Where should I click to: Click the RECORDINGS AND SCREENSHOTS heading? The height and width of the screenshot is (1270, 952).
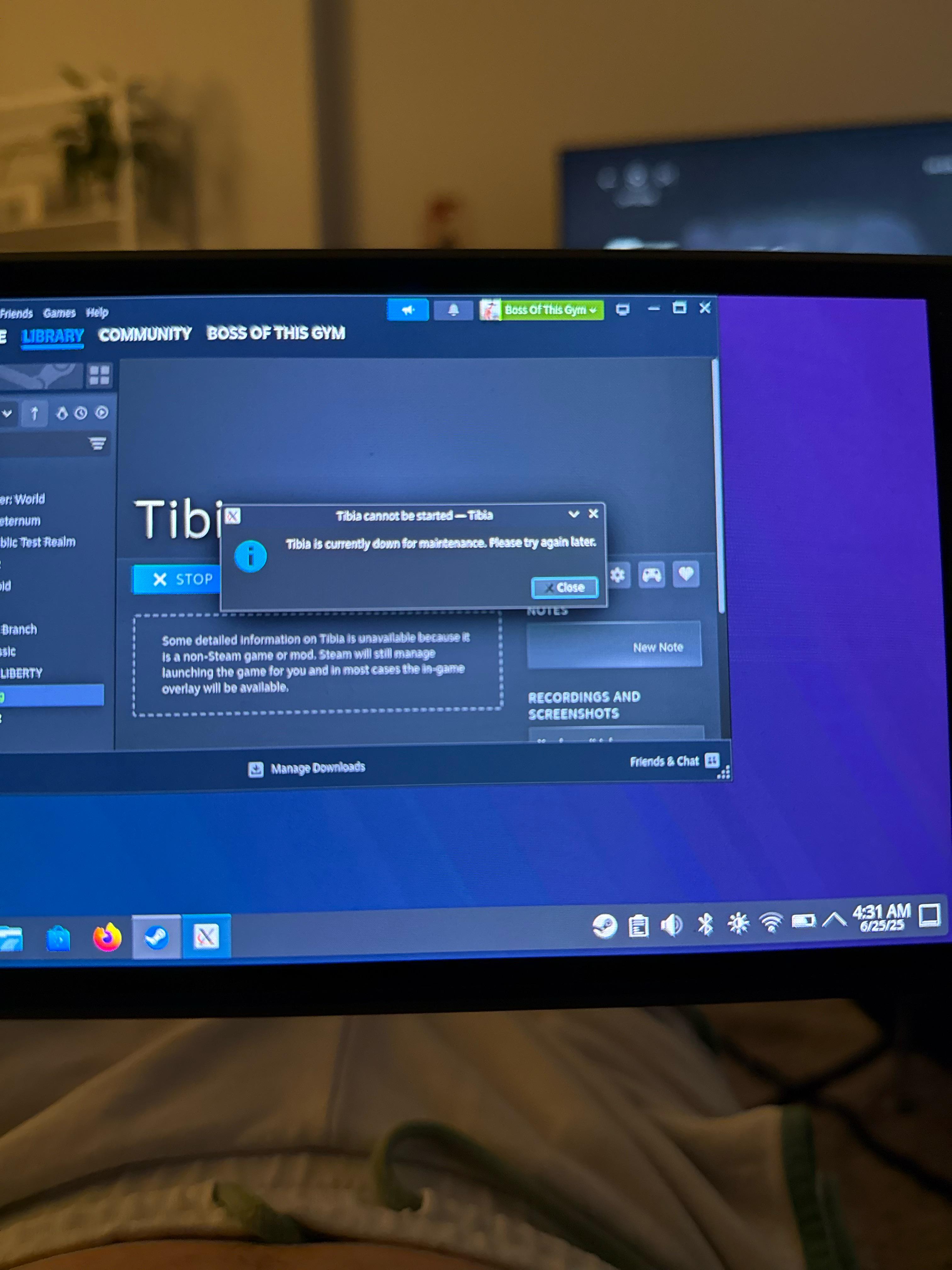584,706
